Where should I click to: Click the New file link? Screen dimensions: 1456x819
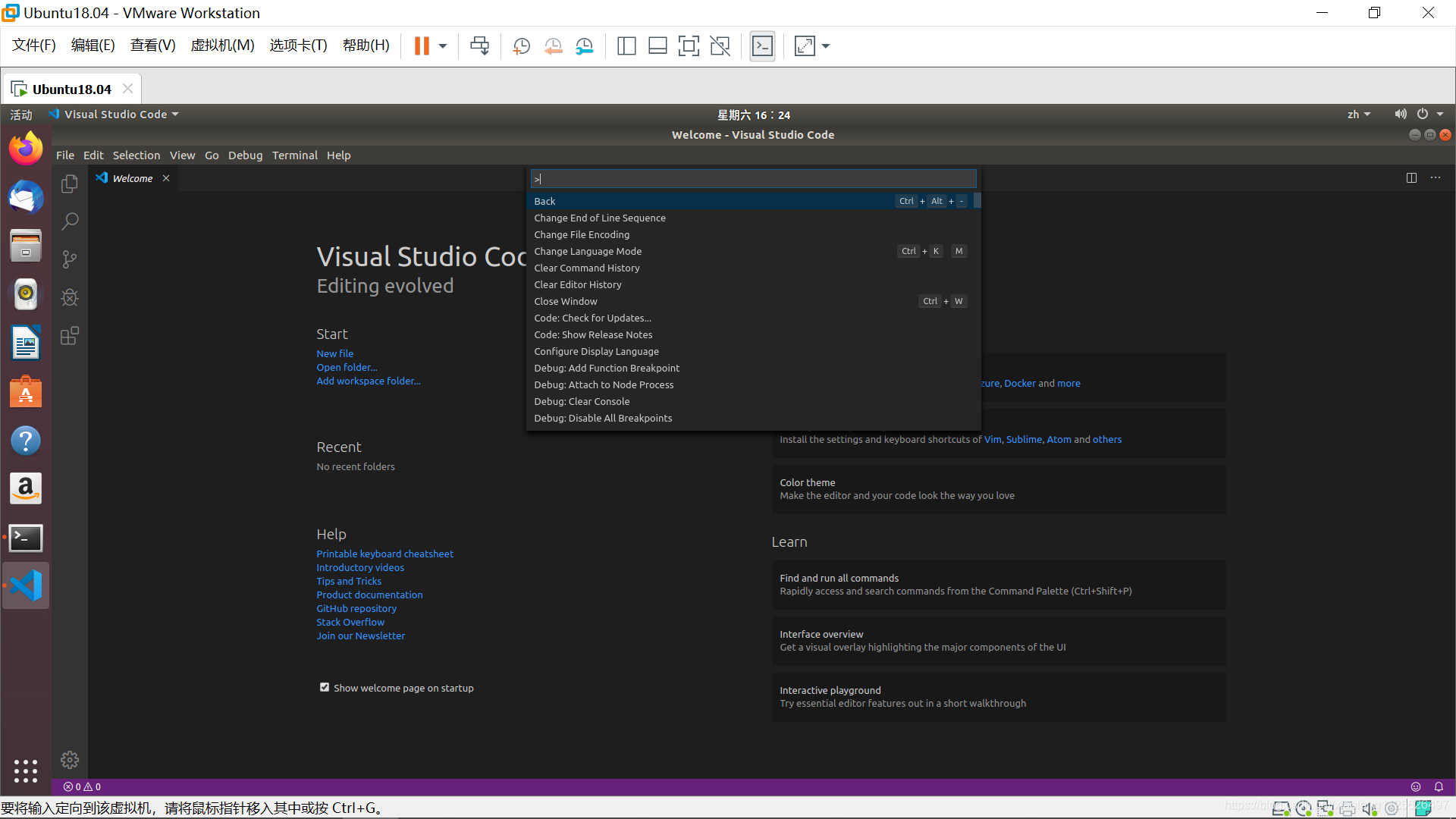334,353
